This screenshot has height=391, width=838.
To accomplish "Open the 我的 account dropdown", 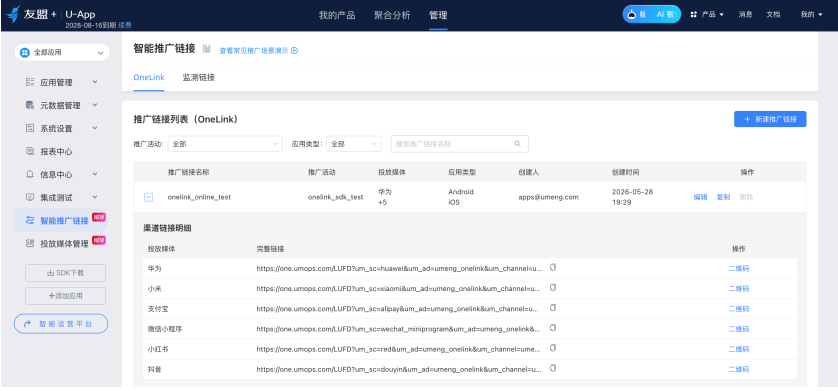I will pos(811,14).
